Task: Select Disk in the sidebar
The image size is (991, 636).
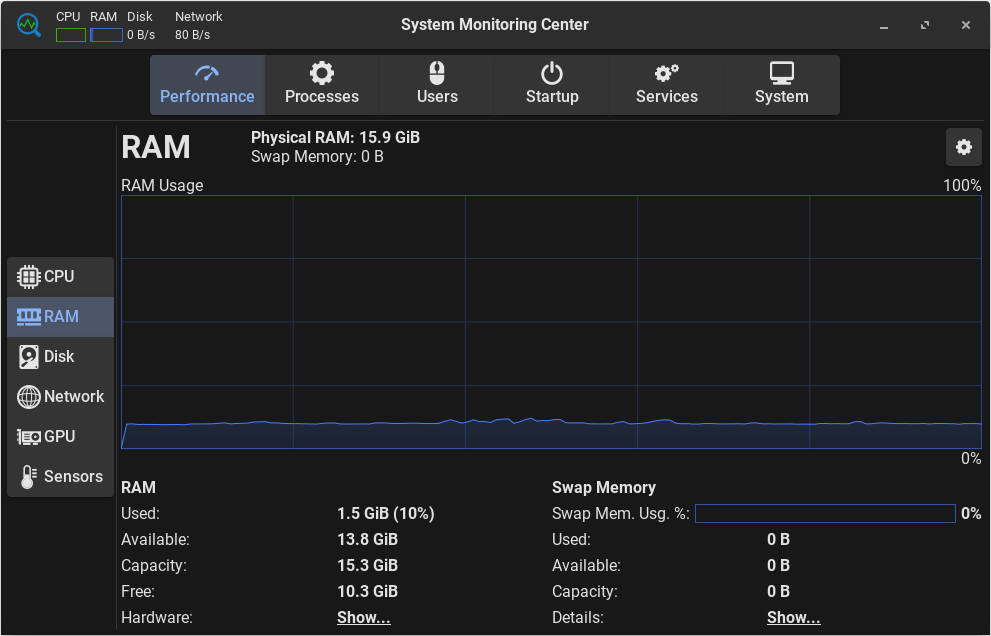Action: [60, 357]
